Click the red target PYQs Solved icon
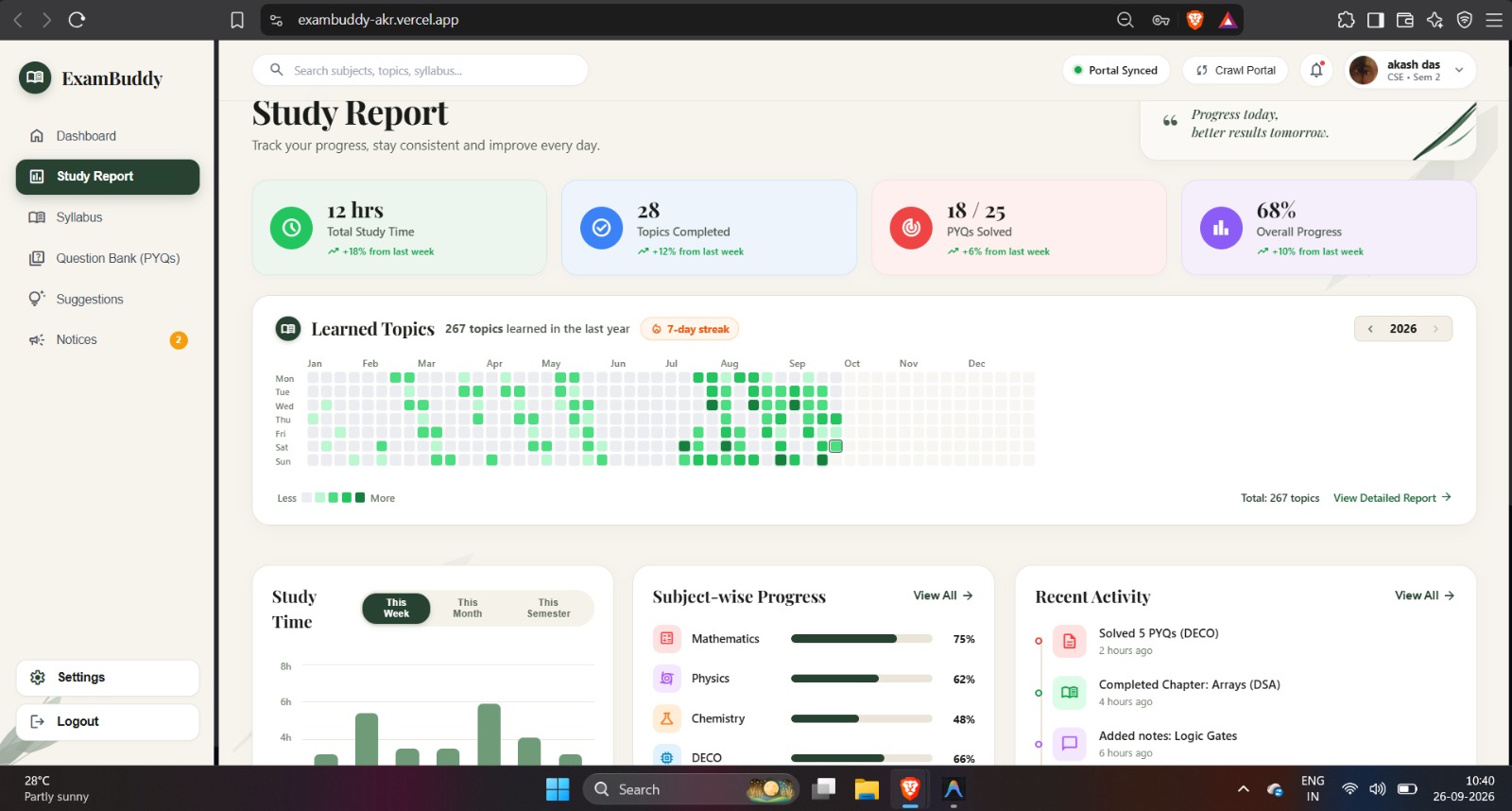Screen dimensions: 1512x811 click(x=911, y=228)
